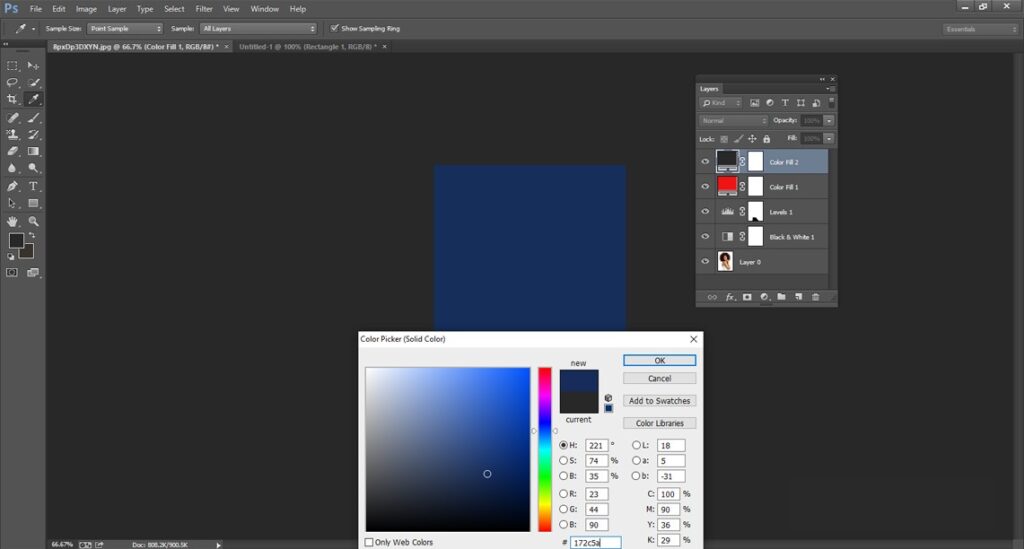Image resolution: width=1024 pixels, height=549 pixels.
Task: Open the Filter menu
Action: [204, 9]
